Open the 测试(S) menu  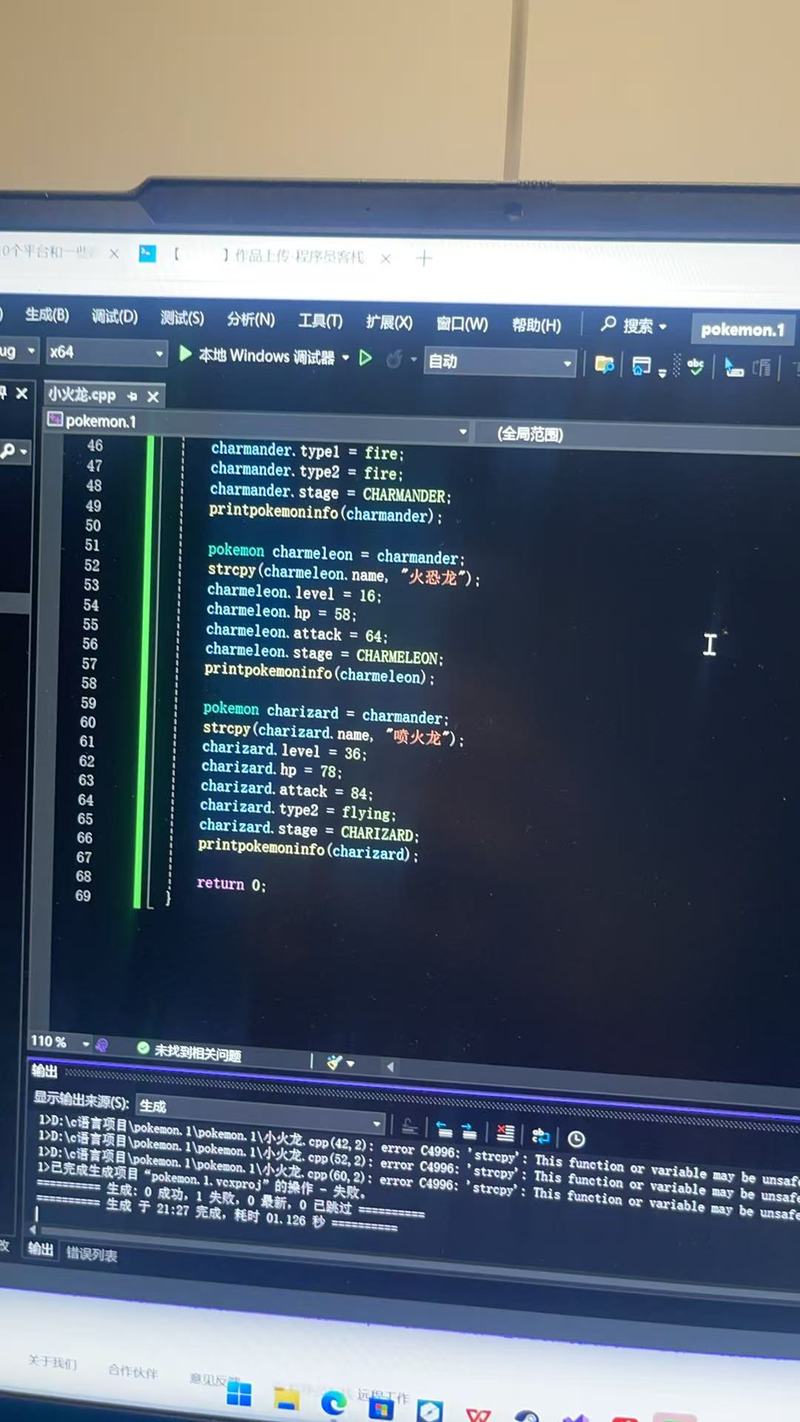tap(182, 317)
